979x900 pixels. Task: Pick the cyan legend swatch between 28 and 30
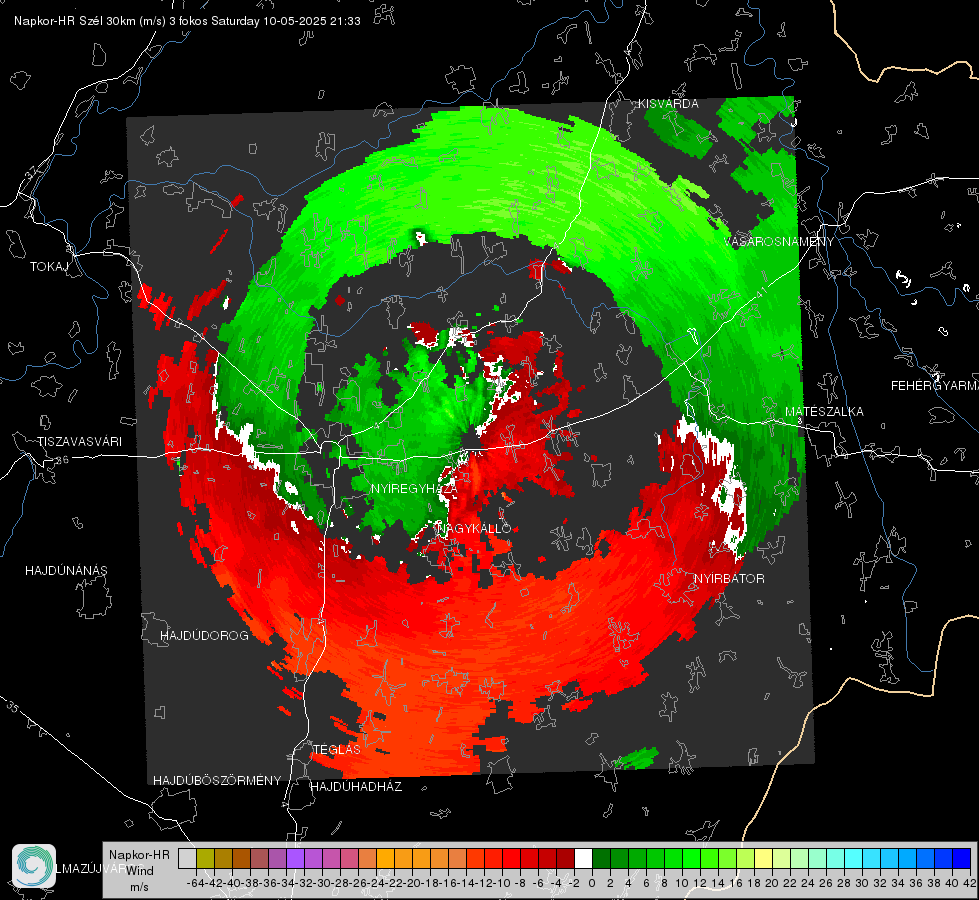854,858
